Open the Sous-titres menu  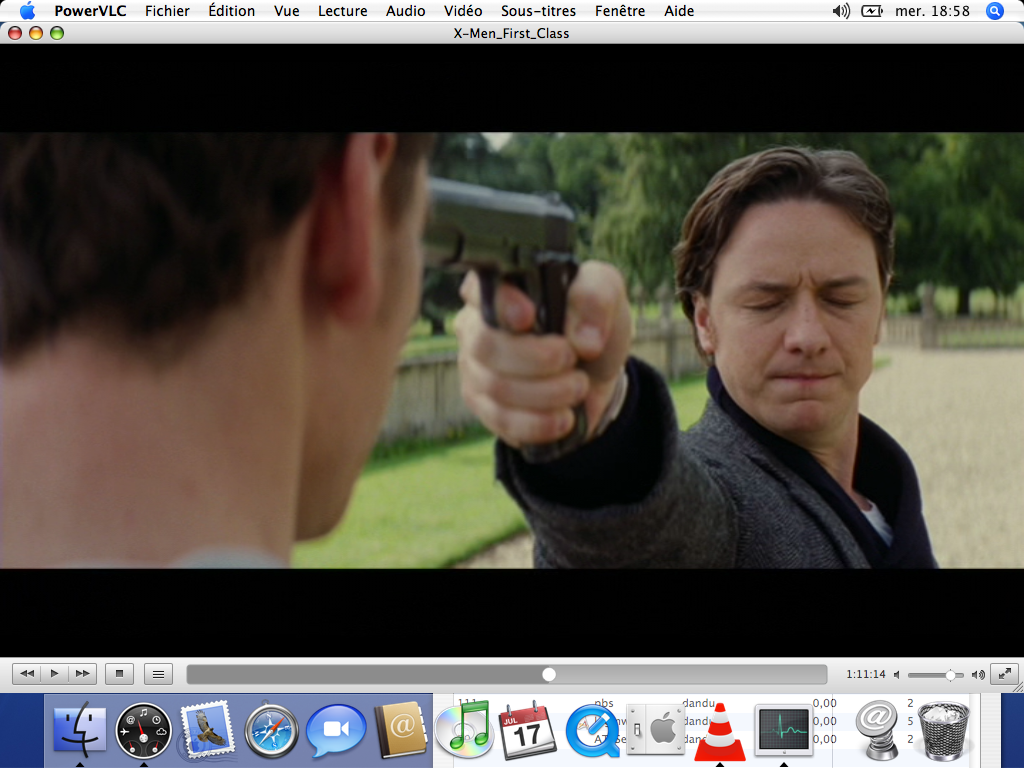[539, 11]
